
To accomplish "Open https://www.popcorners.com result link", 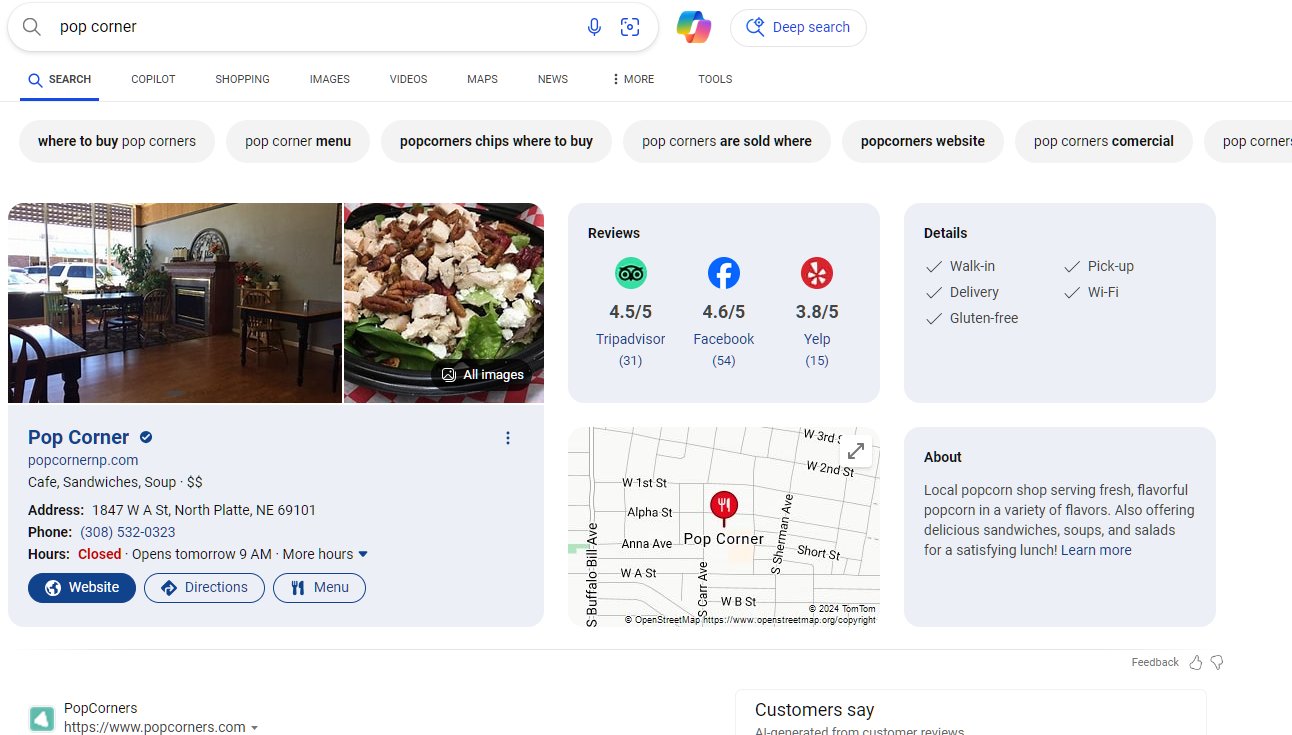I will pyautogui.click(x=155, y=727).
